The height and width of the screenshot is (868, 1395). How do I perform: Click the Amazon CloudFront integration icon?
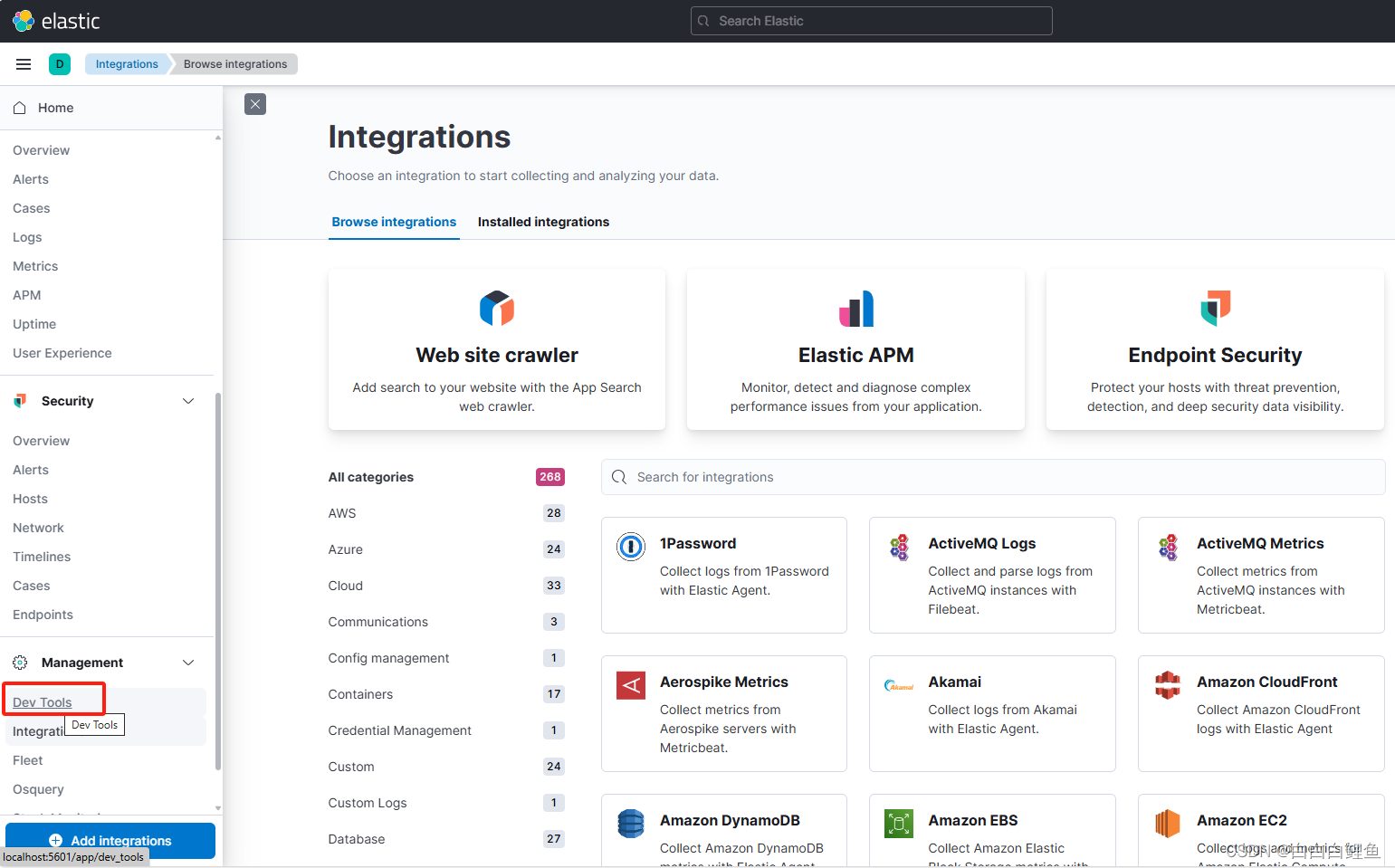click(x=1167, y=685)
